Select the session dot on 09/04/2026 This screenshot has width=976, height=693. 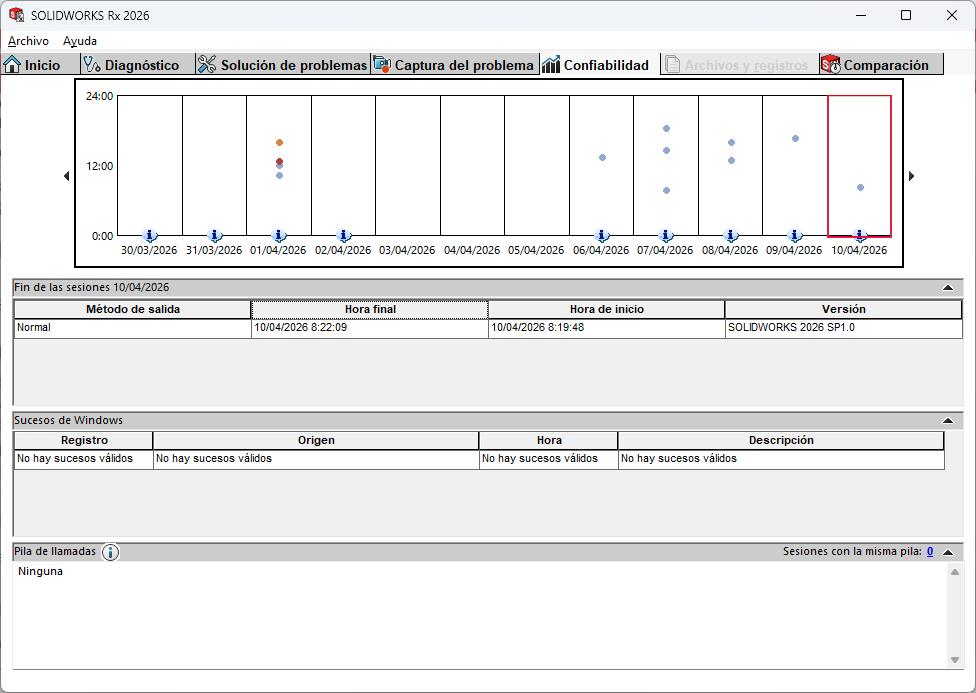click(795, 139)
